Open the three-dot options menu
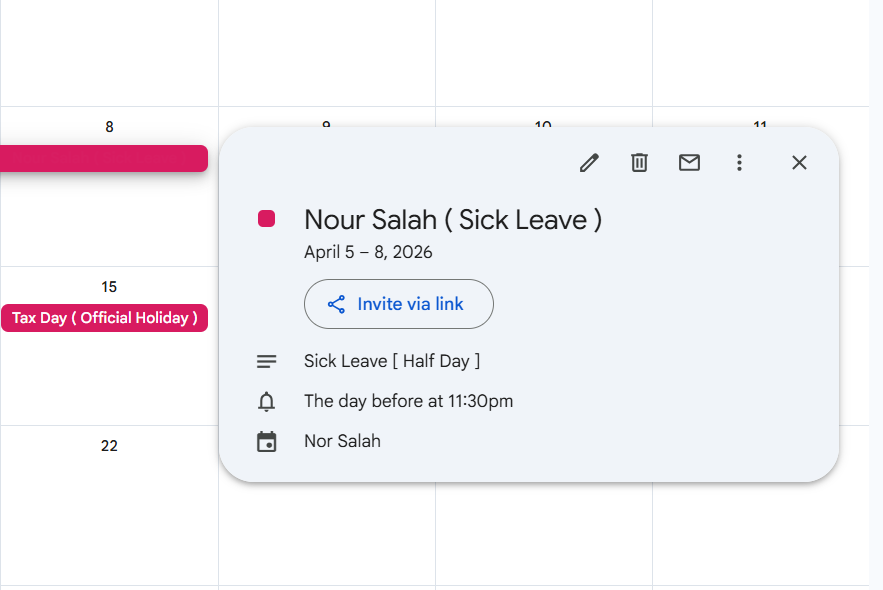Viewport: 883px width, 590px height. [739, 163]
